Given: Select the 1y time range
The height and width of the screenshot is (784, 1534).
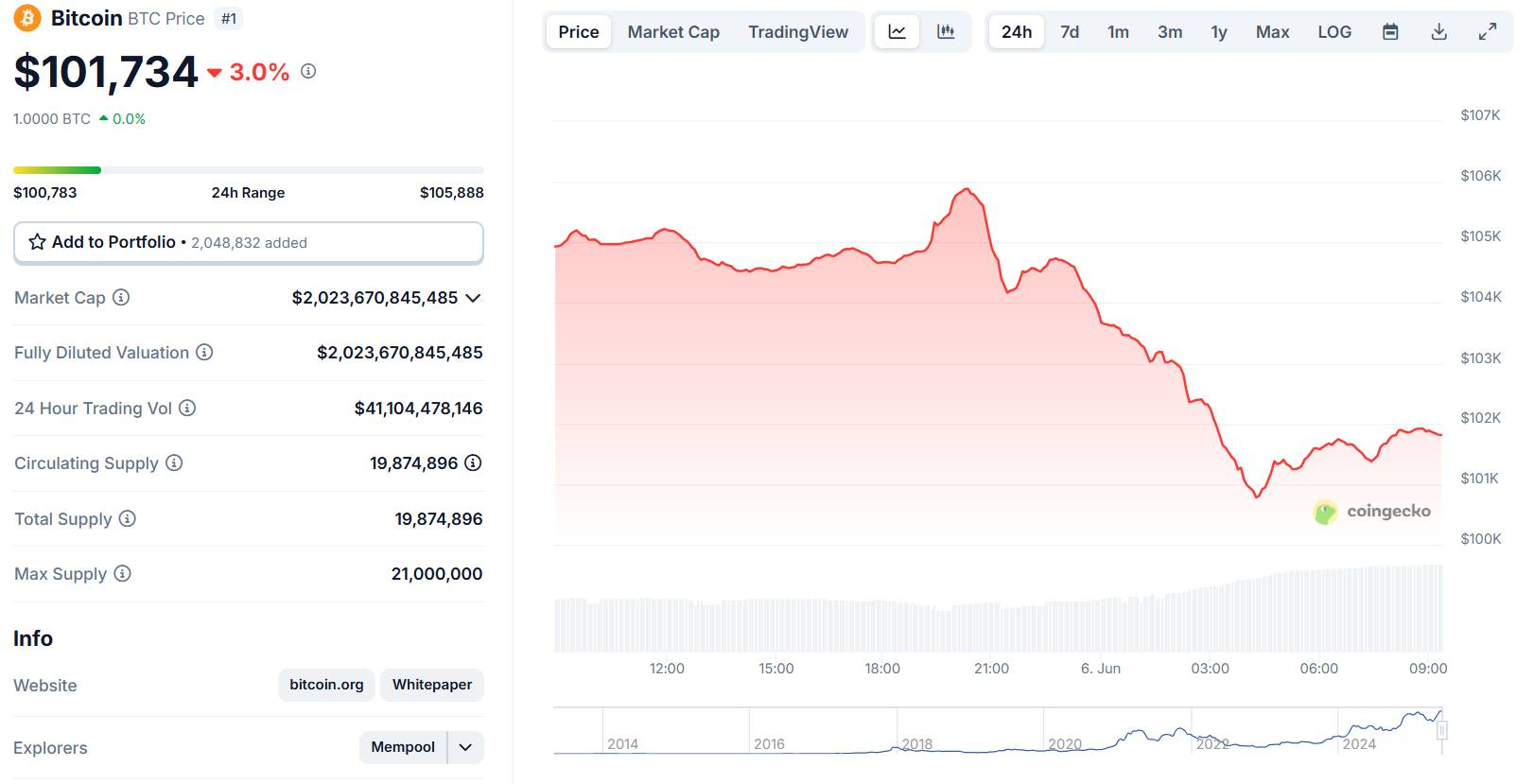Looking at the screenshot, I should coord(1219,32).
